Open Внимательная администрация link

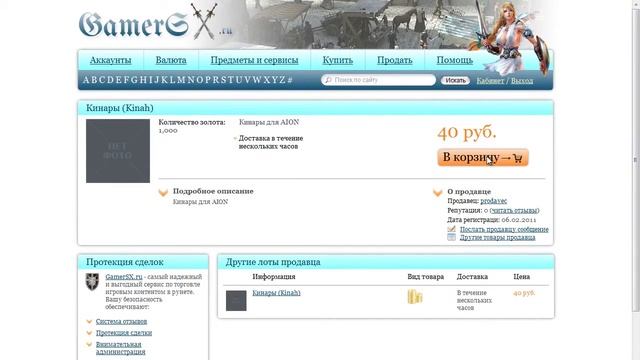(120, 348)
